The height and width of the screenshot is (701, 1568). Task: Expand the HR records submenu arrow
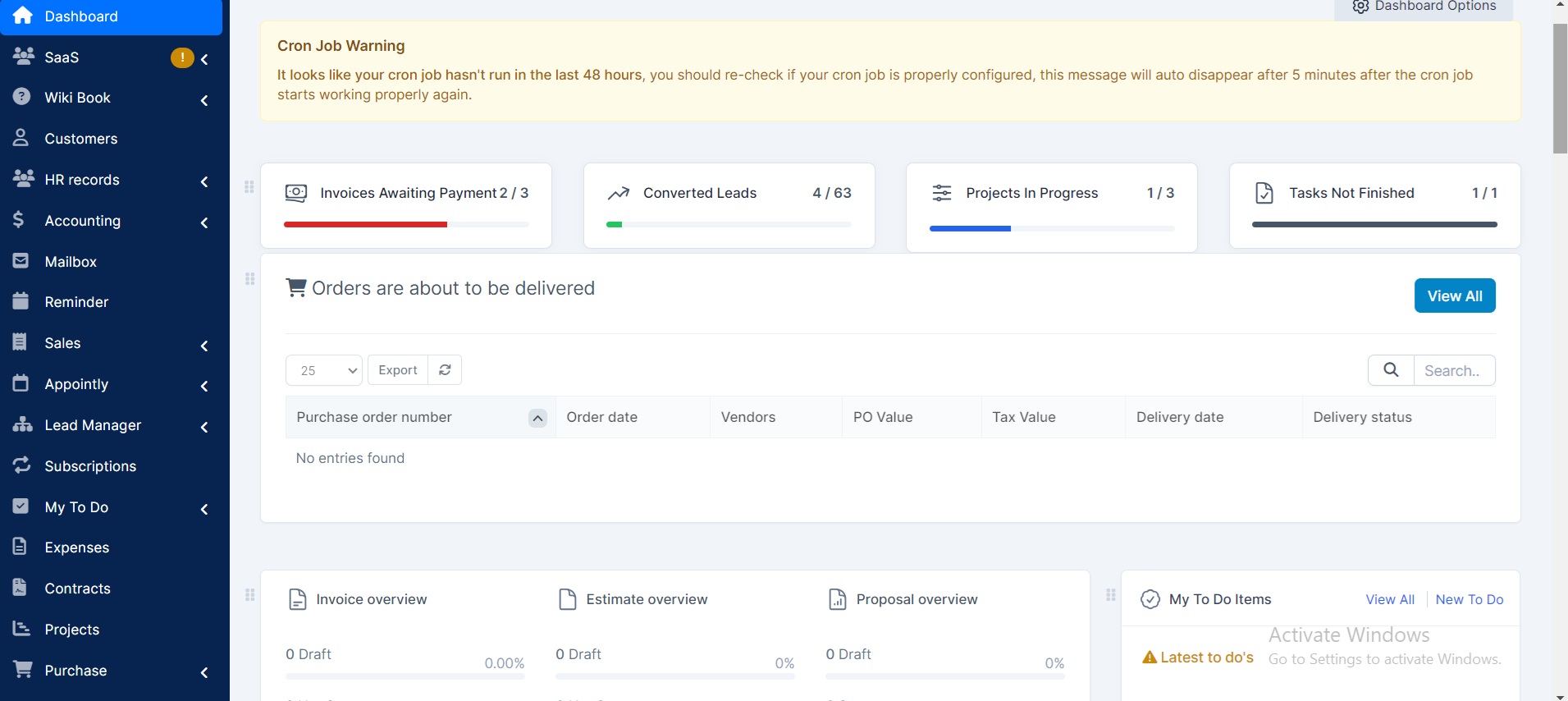(204, 181)
